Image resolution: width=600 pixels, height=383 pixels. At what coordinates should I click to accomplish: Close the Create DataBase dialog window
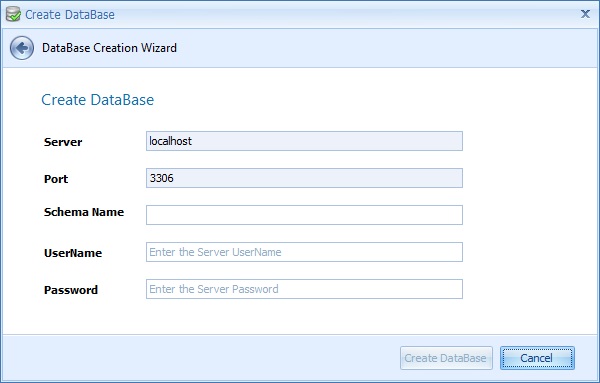point(585,14)
